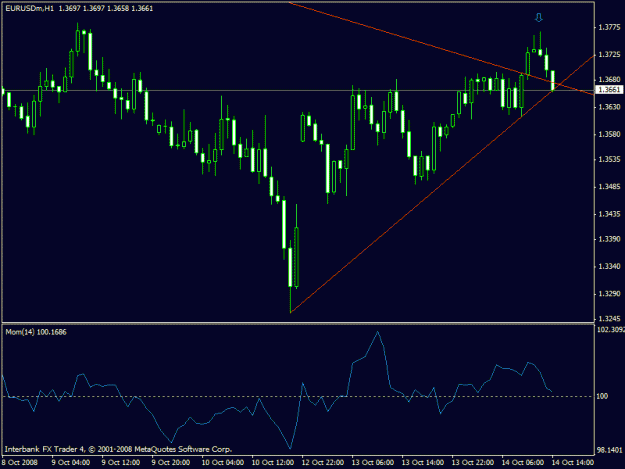Click the 13 Oct 06:00 time label
This screenshot has height=469, width=625.
(x=373, y=462)
